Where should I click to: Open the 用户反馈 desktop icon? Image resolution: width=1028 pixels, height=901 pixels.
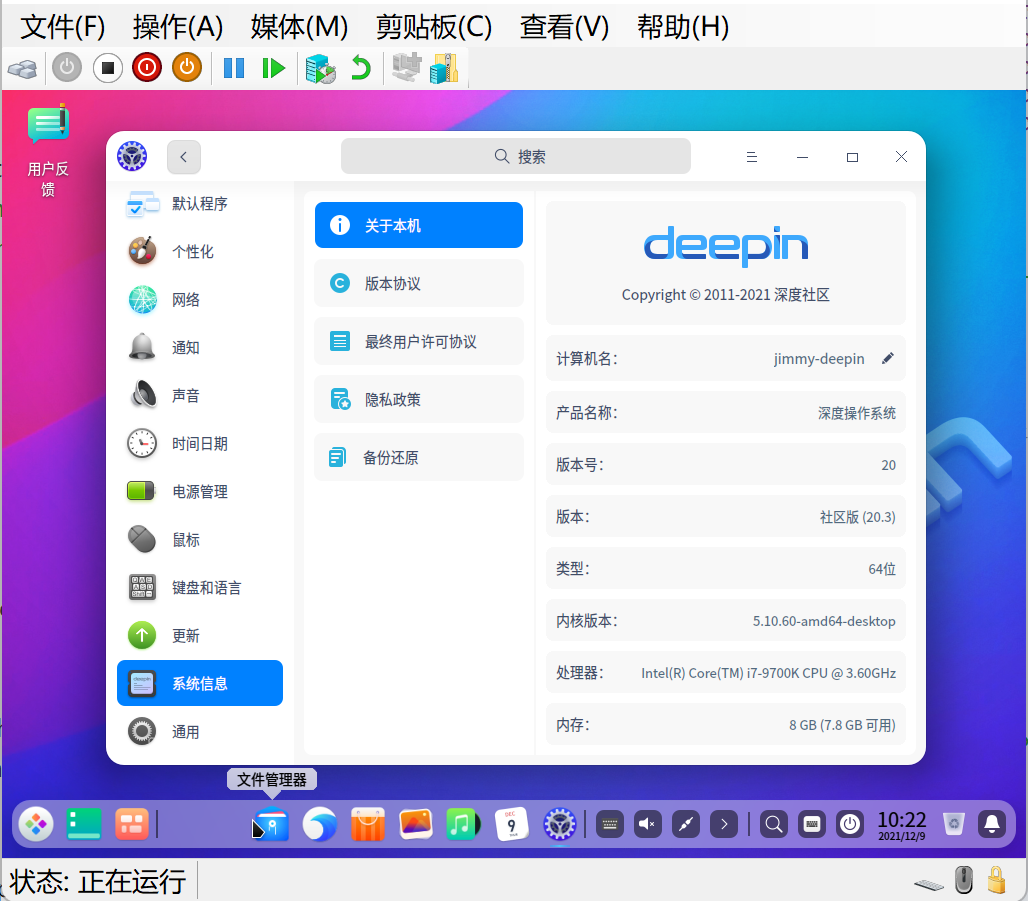pos(48,151)
